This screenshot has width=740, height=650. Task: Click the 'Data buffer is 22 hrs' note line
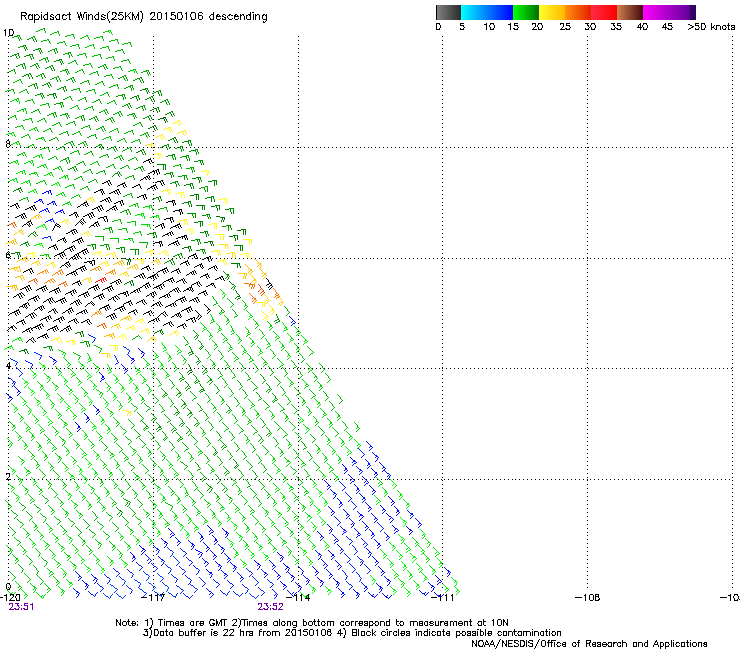coord(352,633)
